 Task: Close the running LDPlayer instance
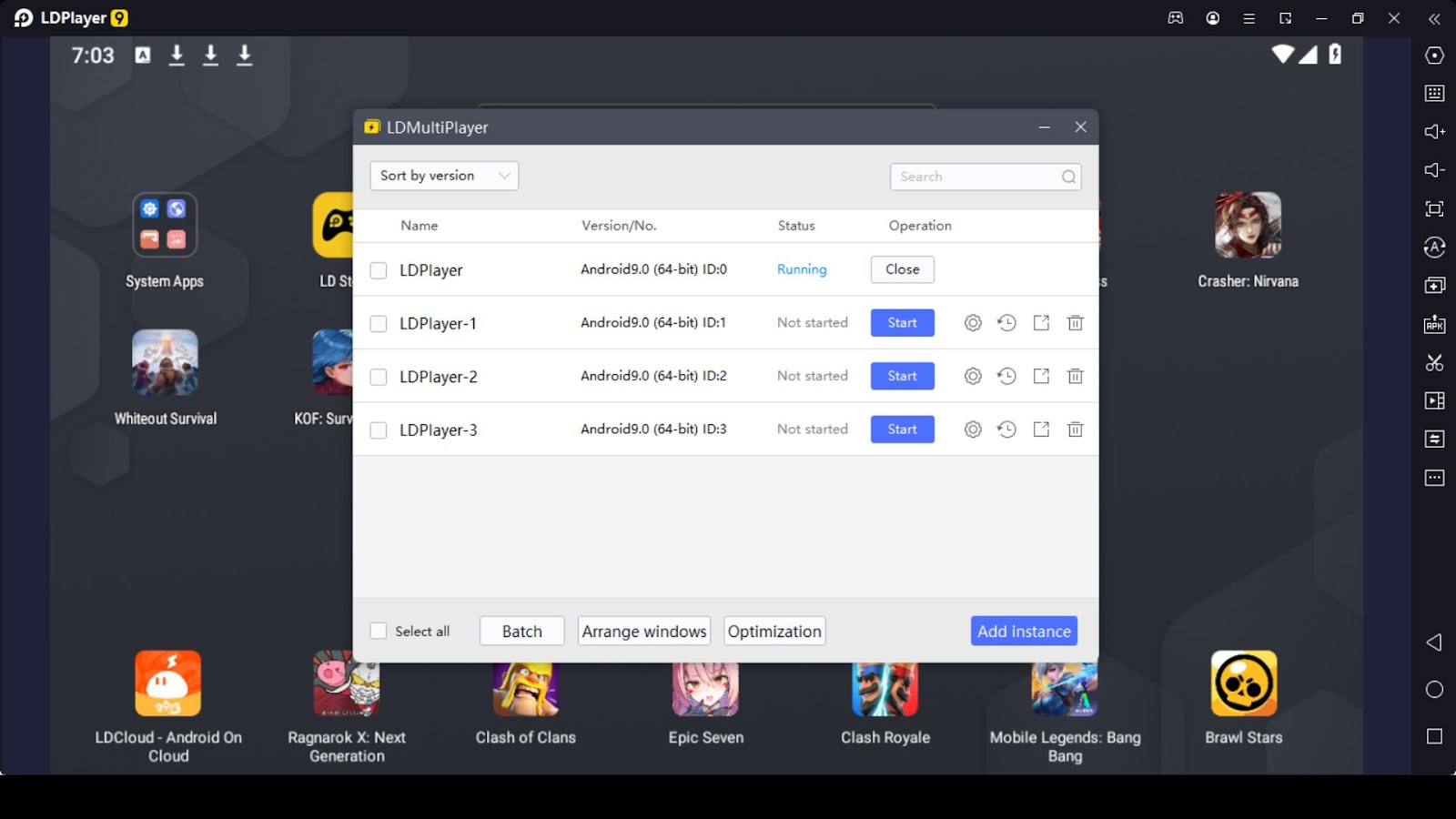tap(903, 269)
